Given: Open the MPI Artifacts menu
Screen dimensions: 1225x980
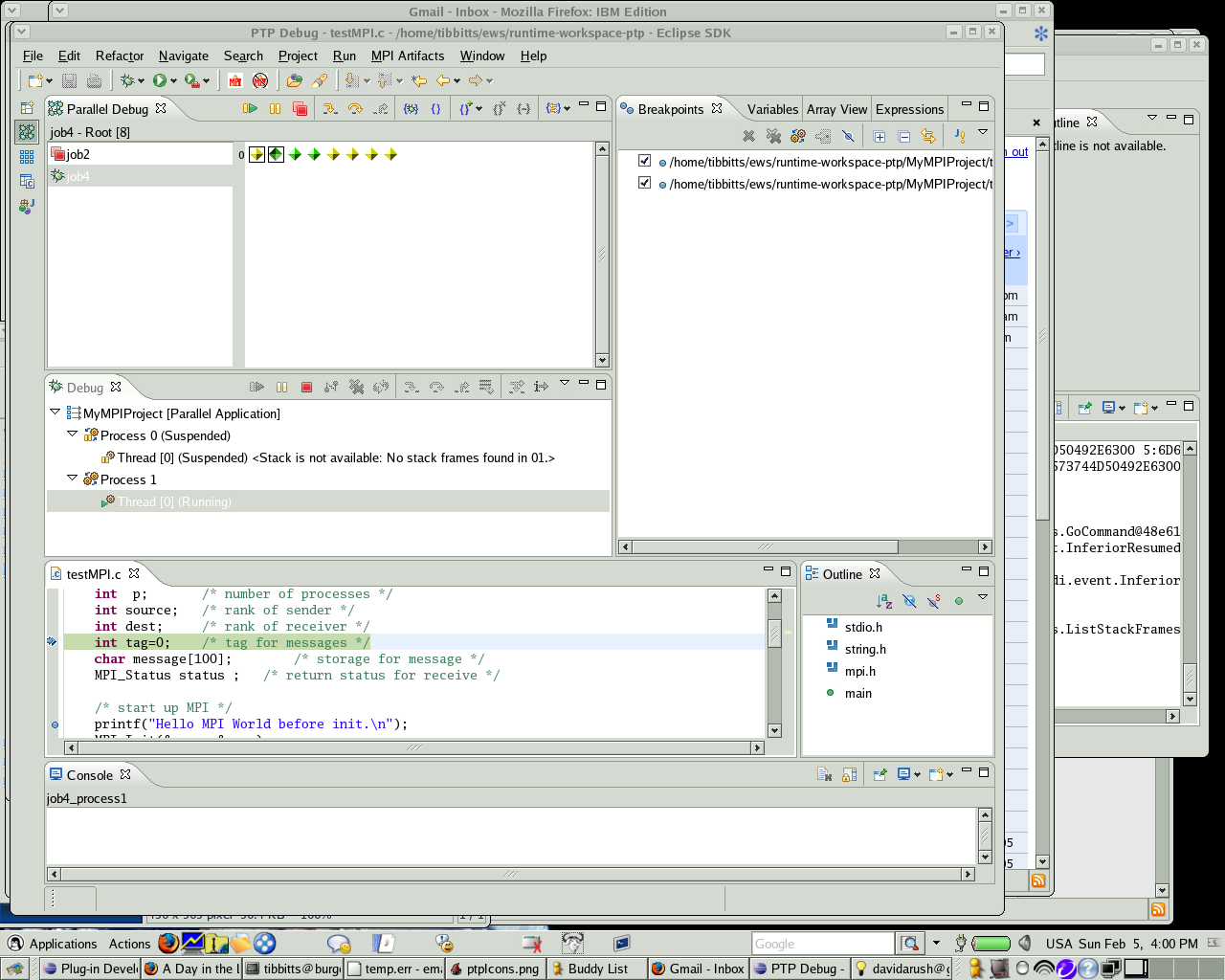Looking at the screenshot, I should click(x=408, y=56).
